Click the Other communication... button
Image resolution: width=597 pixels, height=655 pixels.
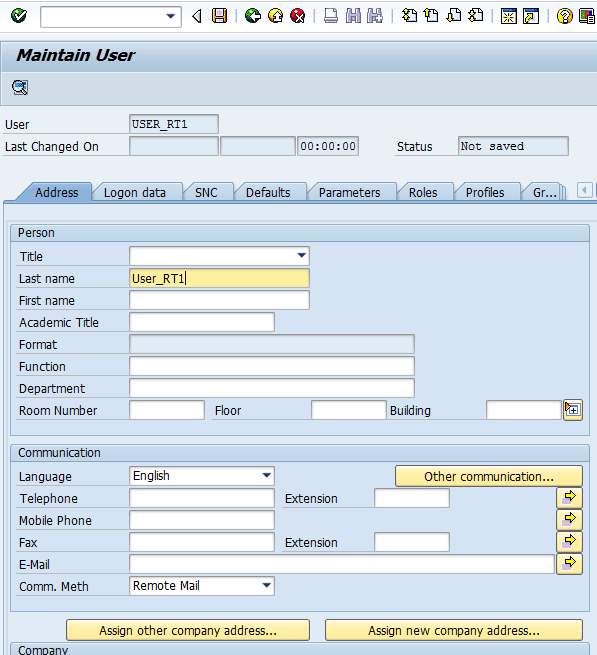[489, 476]
